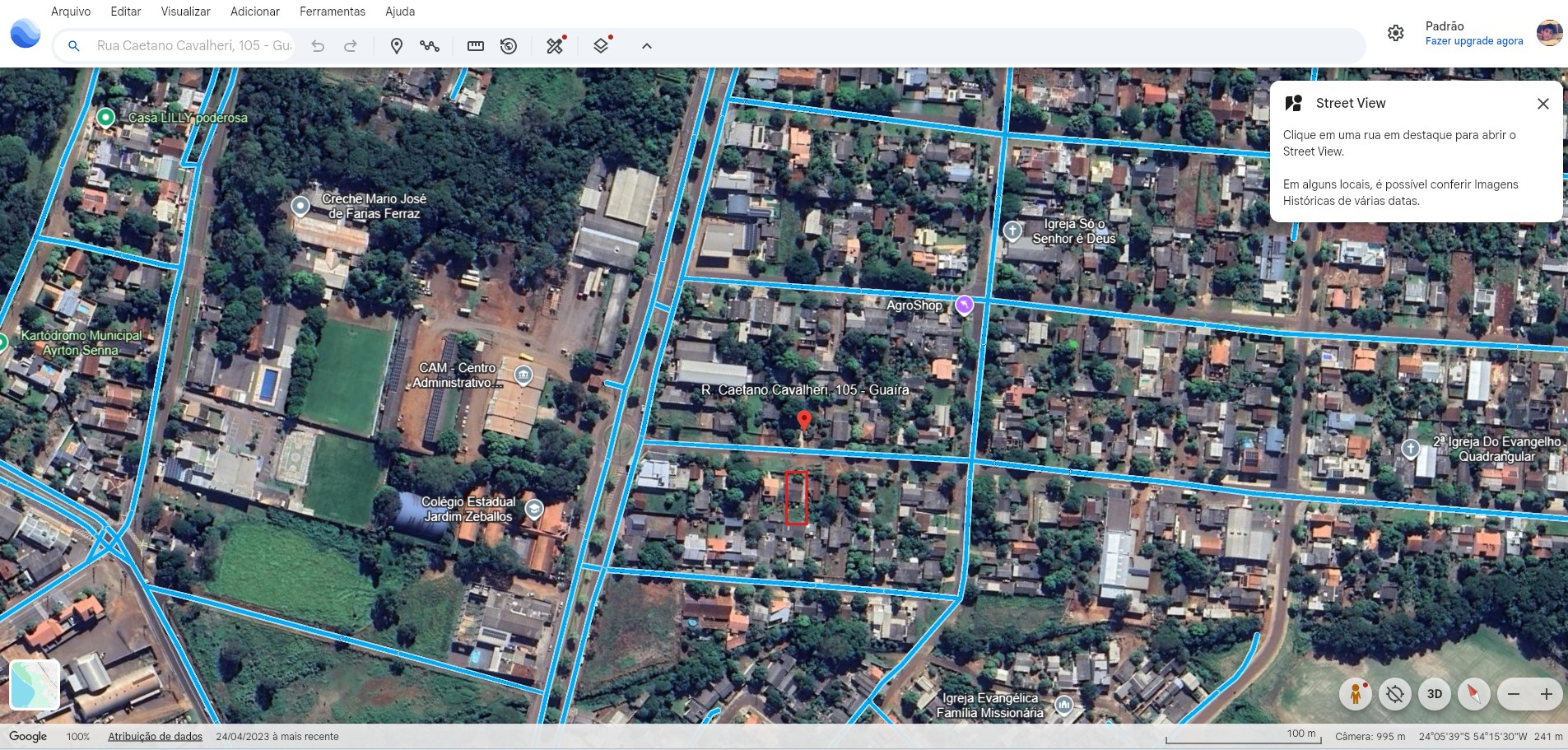The width and height of the screenshot is (1568, 750).
Task: Close the Street View info panel
Action: (1542, 104)
